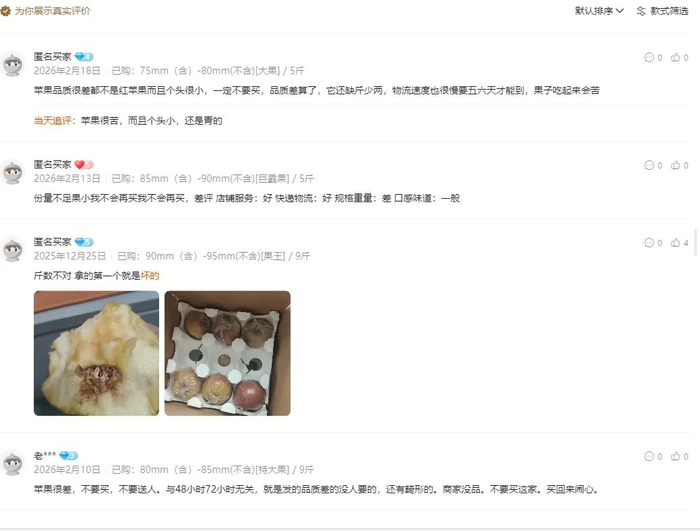700x531 pixels.
Task: Click the avatar of first anonymous buyer
Action: coord(12,64)
